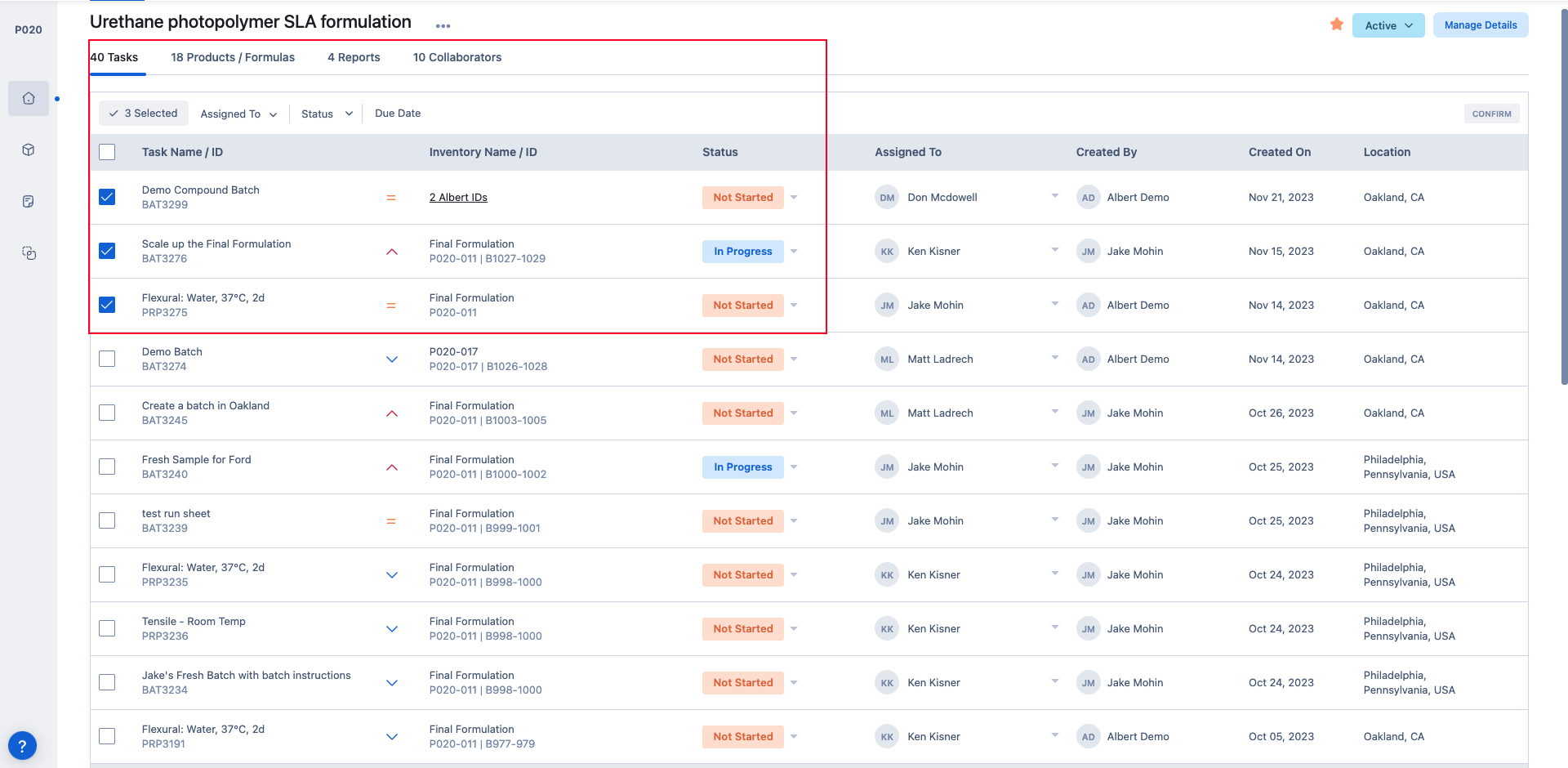Open the blue help question mark icon
The image size is (1568, 768).
click(22, 745)
